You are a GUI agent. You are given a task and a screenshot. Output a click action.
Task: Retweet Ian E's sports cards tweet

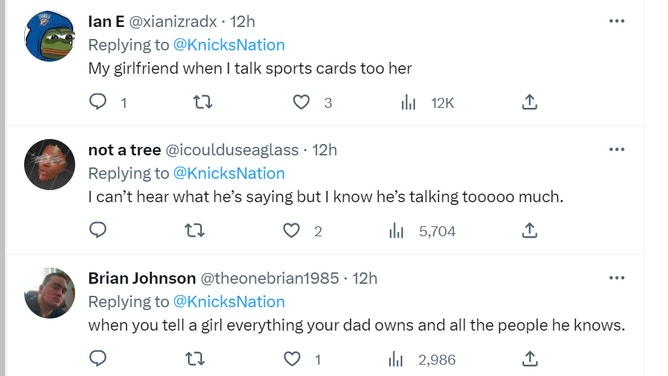202,102
